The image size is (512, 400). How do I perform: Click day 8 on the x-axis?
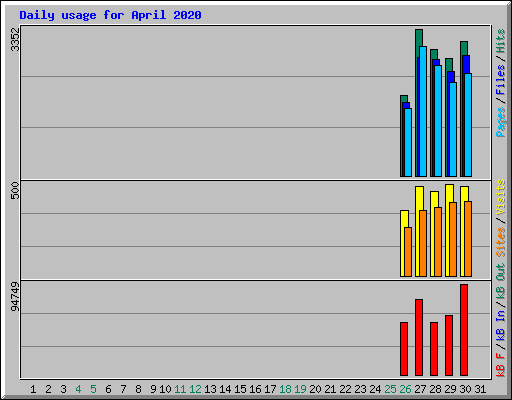(x=138, y=389)
